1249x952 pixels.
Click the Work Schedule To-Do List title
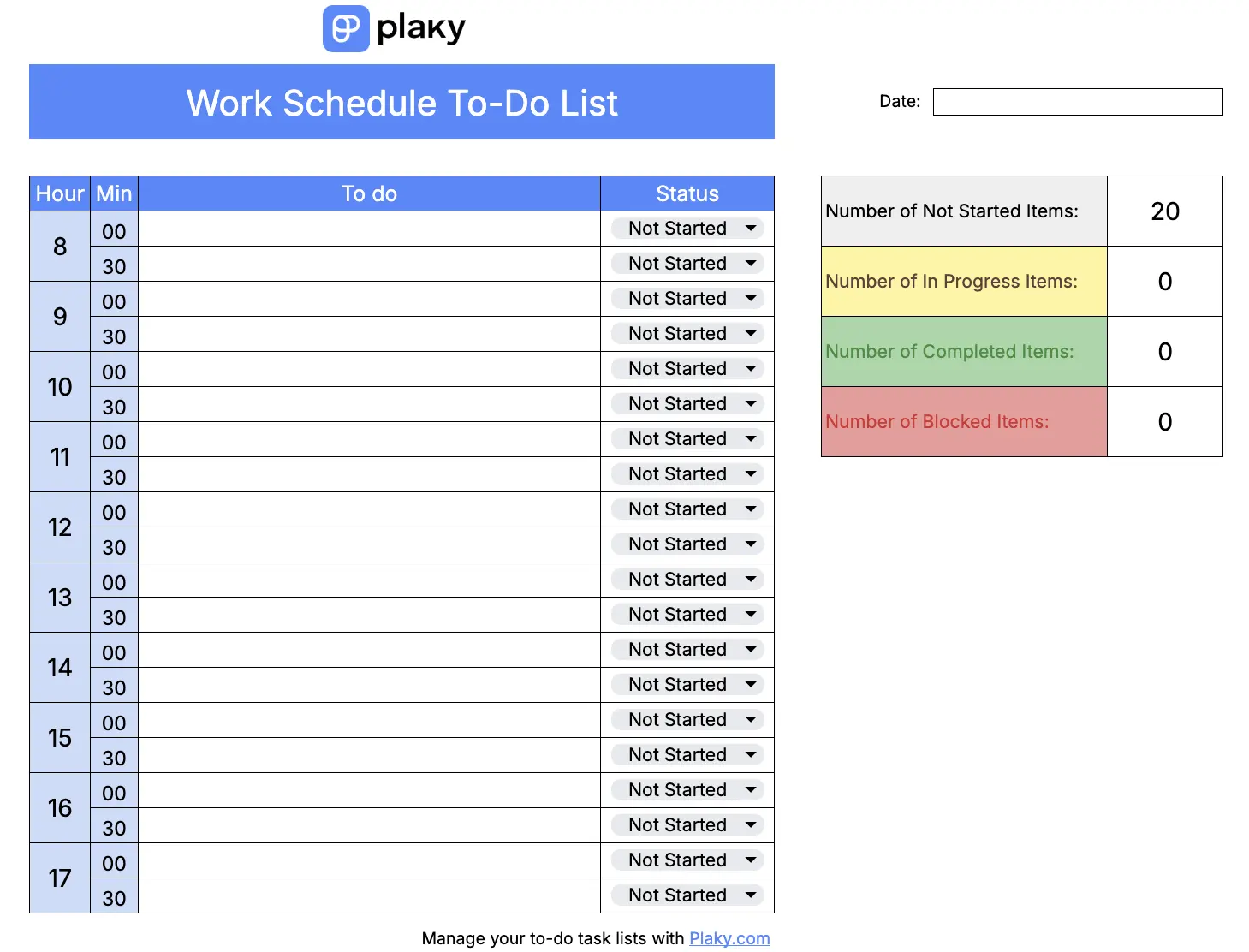pyautogui.click(x=401, y=102)
